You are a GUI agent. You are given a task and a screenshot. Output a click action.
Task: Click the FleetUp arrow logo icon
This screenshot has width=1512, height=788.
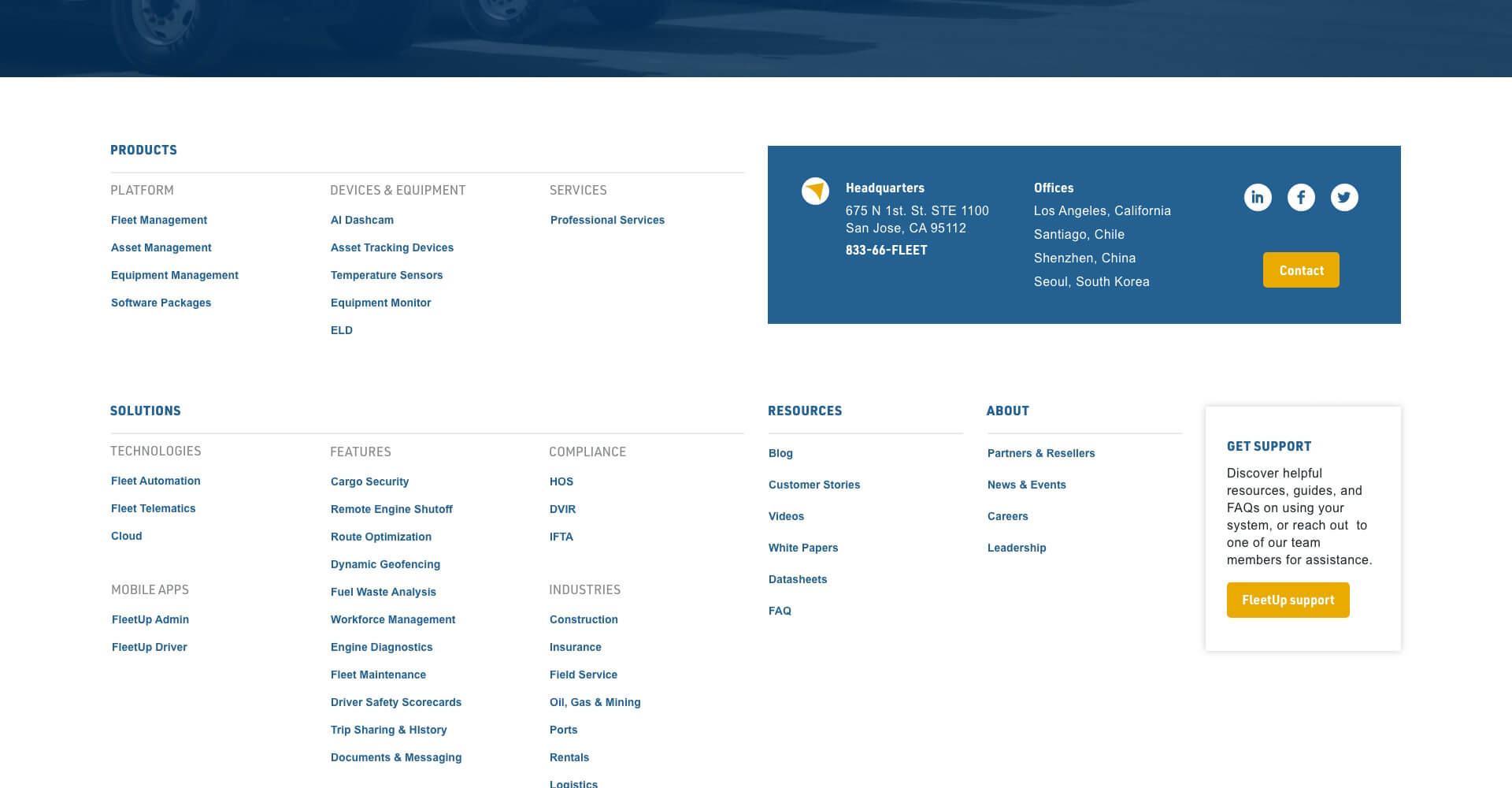[x=815, y=191]
